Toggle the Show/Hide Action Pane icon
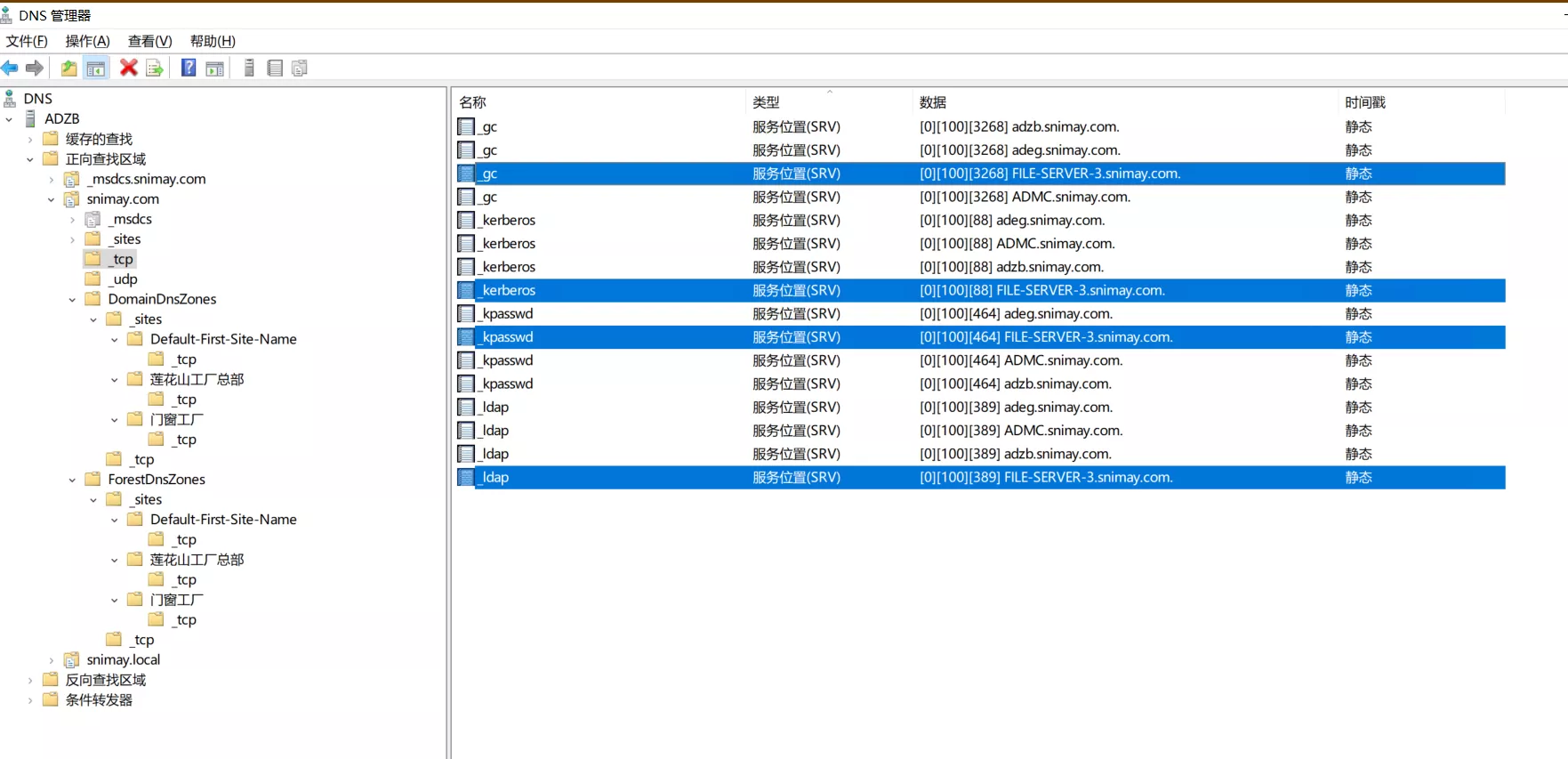This screenshot has width=1568, height=759. coord(214,69)
